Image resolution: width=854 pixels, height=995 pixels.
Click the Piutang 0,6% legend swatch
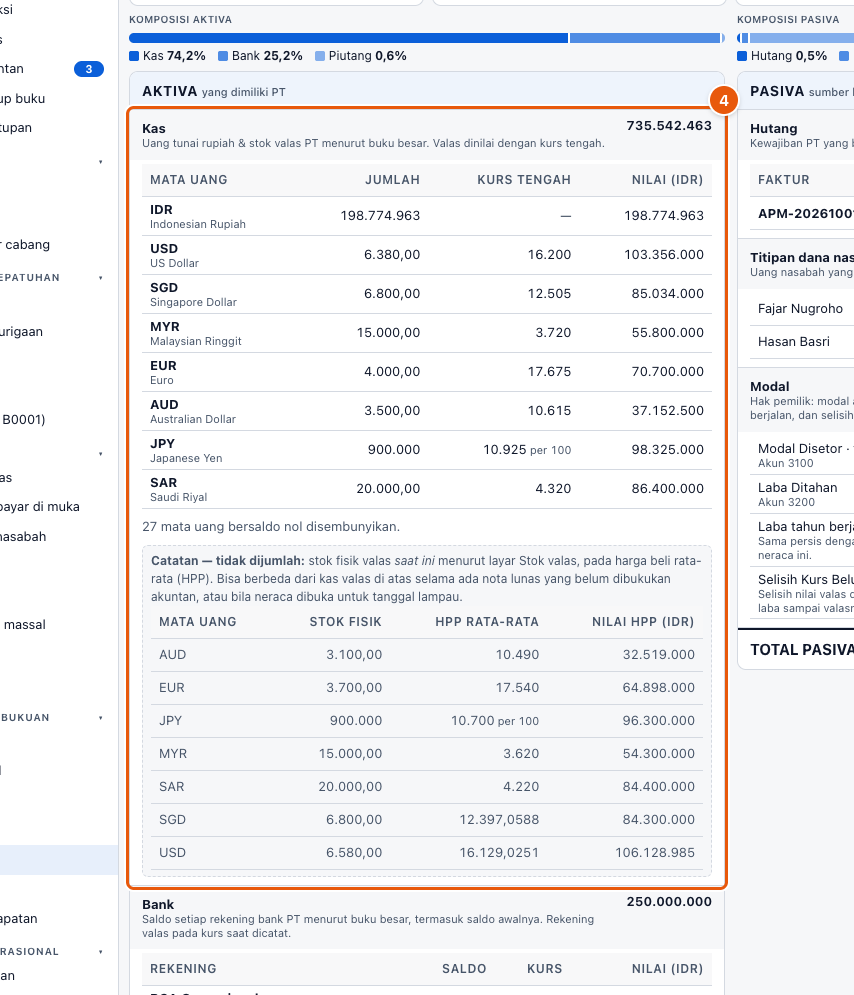click(320, 56)
